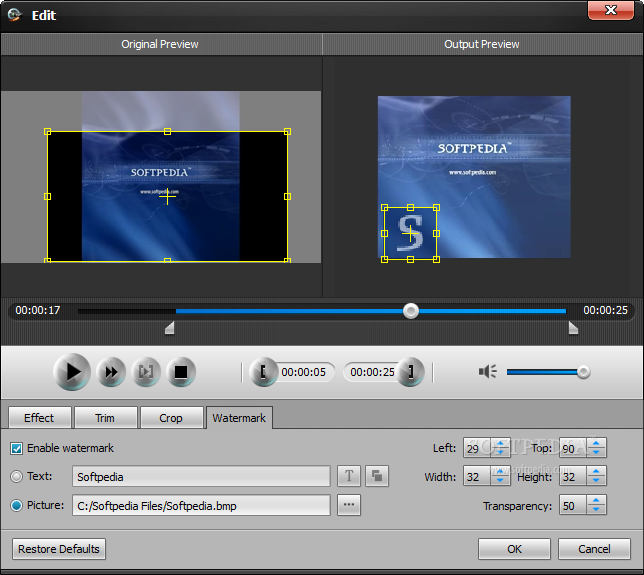Stop playback with the Stop button
The height and width of the screenshot is (575, 644).
181,372
